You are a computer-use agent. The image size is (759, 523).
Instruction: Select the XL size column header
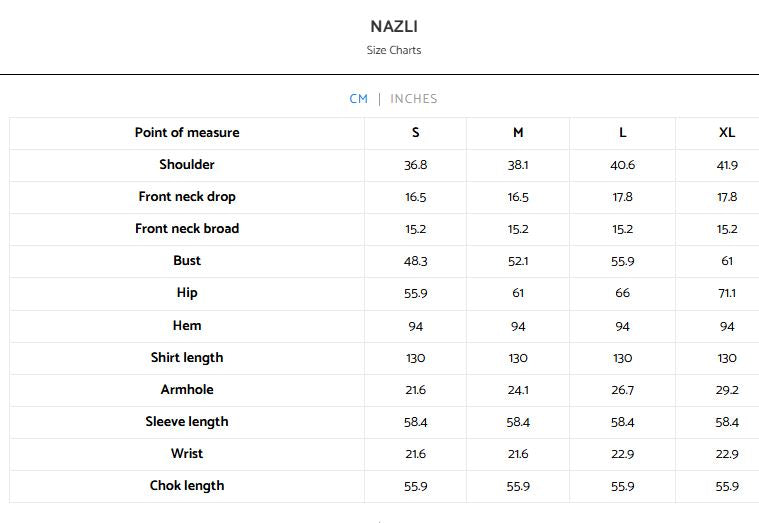point(727,132)
